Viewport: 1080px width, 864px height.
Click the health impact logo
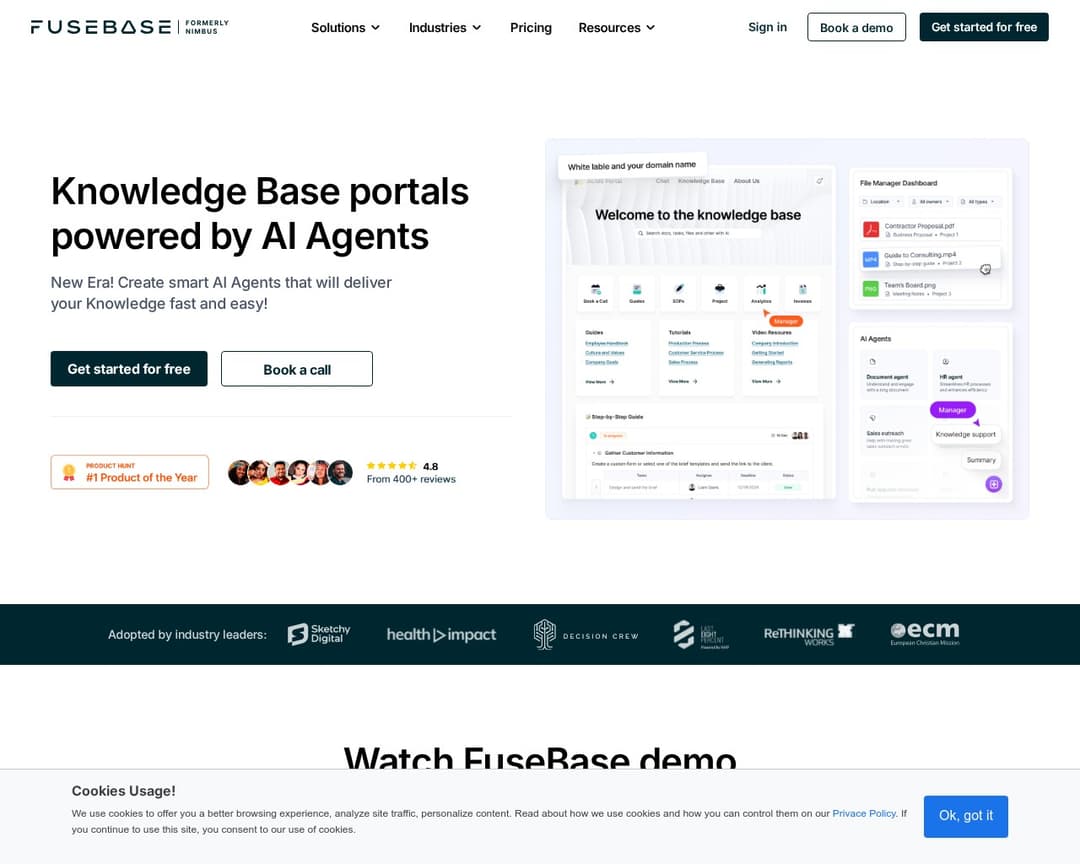[x=441, y=635]
